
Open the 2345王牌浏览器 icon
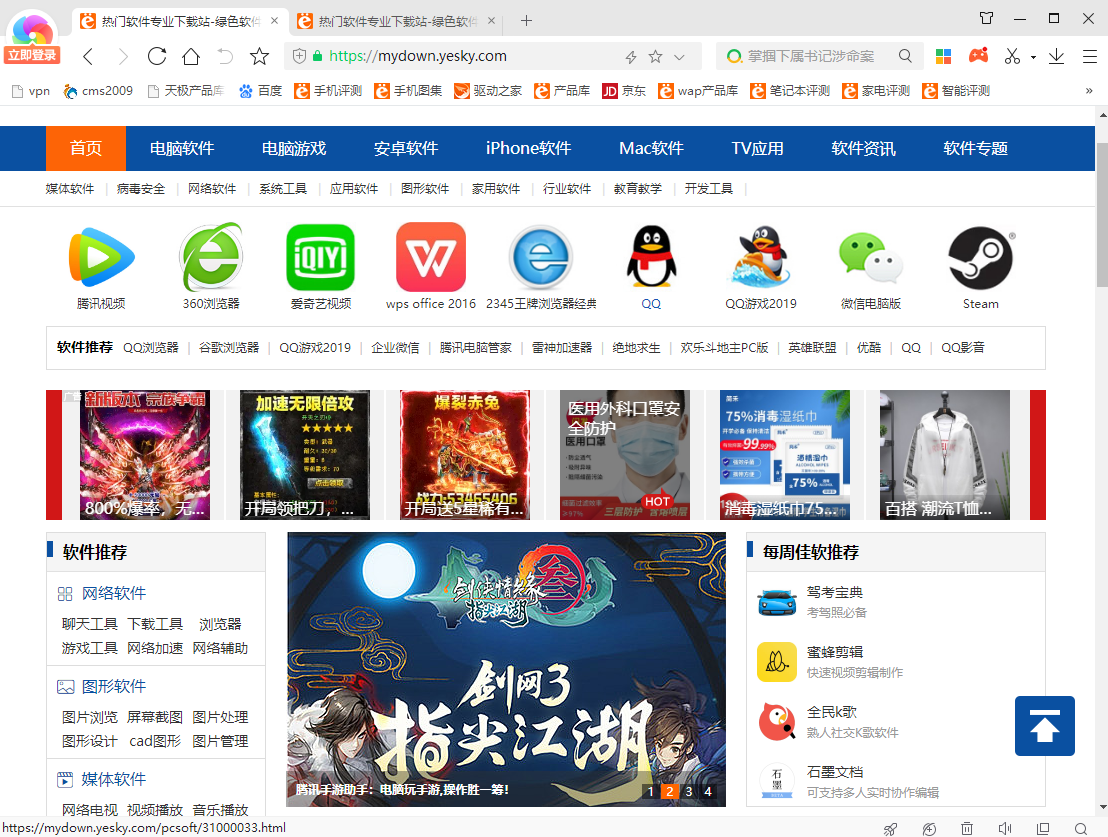541,257
